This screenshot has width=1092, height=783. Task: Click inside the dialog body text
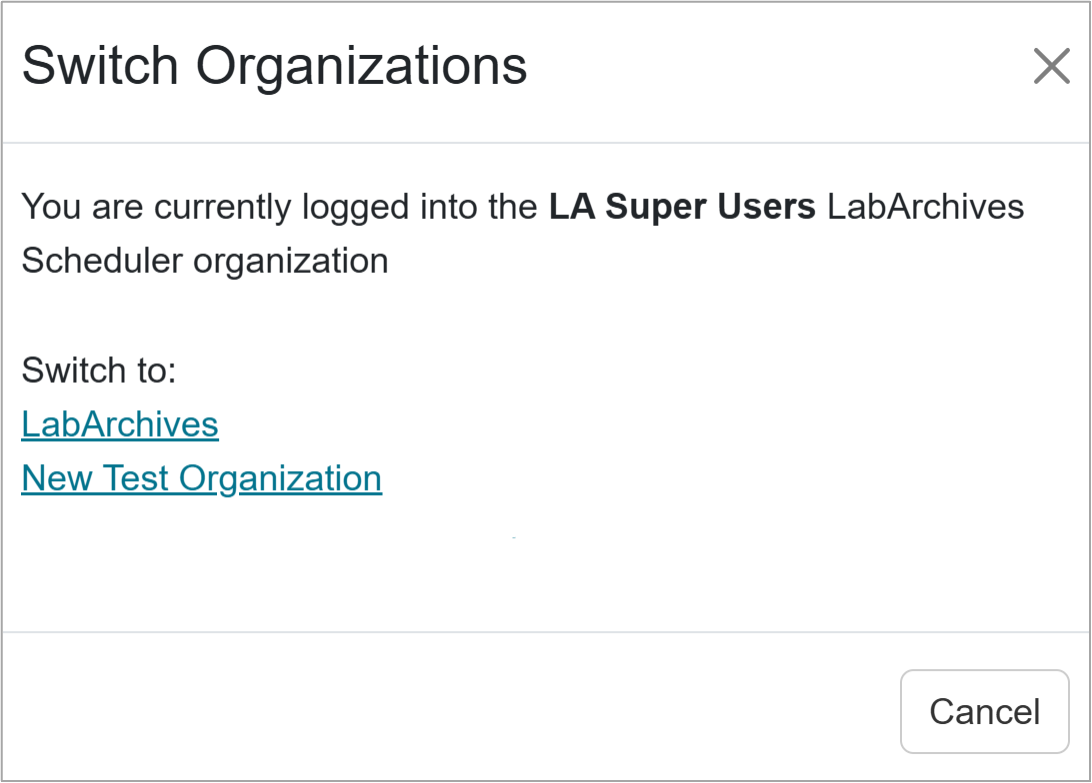tap(400, 232)
